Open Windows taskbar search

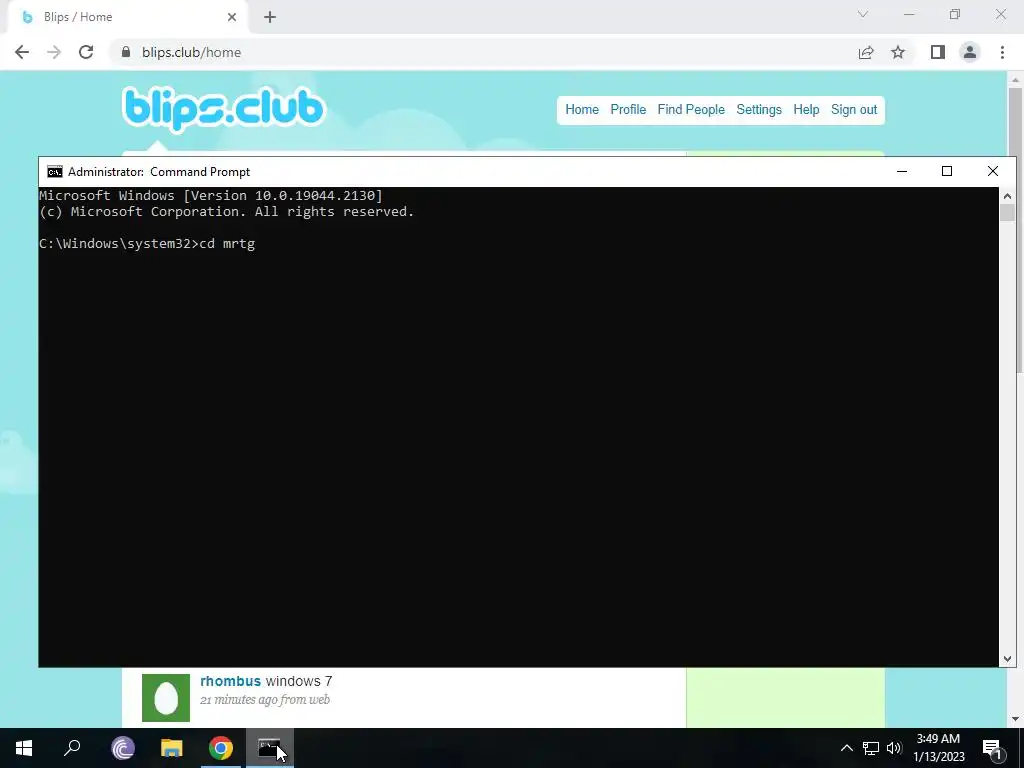pos(72,748)
